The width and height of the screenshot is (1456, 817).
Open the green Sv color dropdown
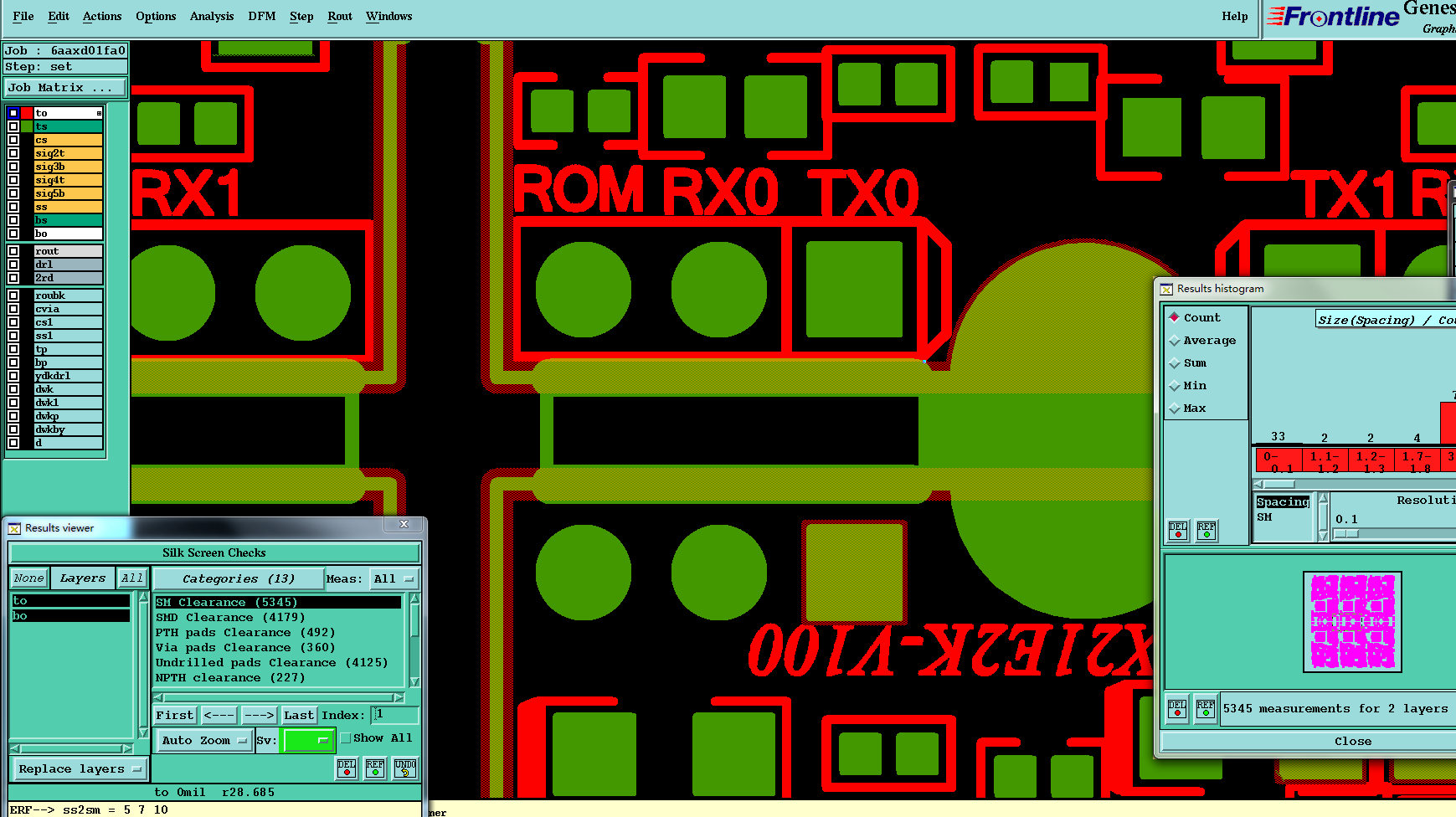[x=307, y=740]
